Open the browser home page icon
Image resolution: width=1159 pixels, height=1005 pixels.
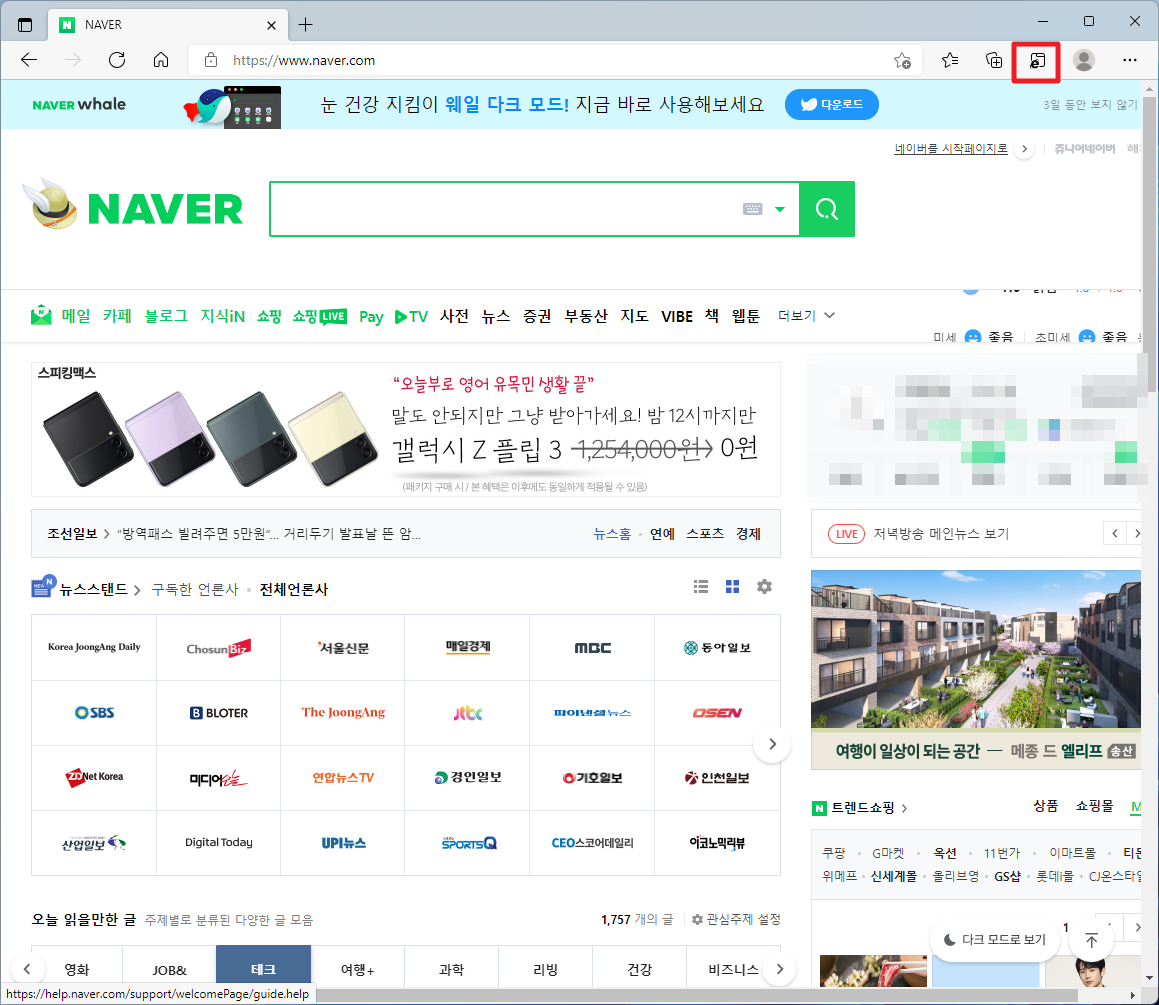160,60
